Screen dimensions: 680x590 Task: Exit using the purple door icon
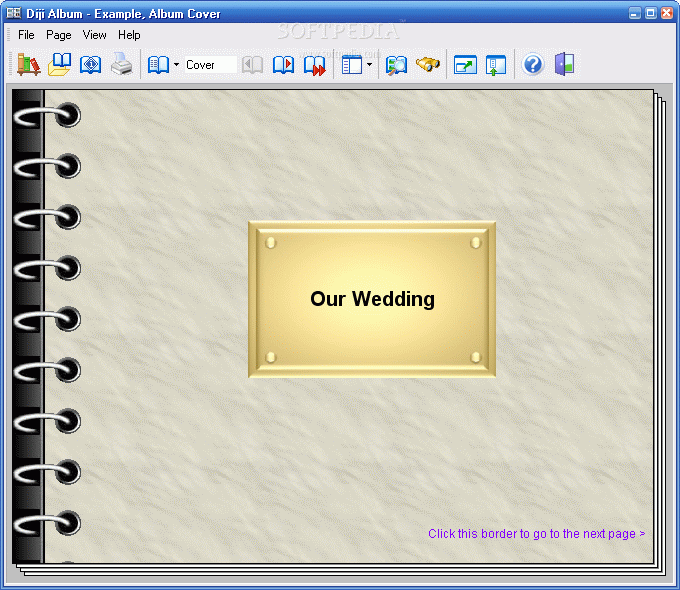click(564, 64)
